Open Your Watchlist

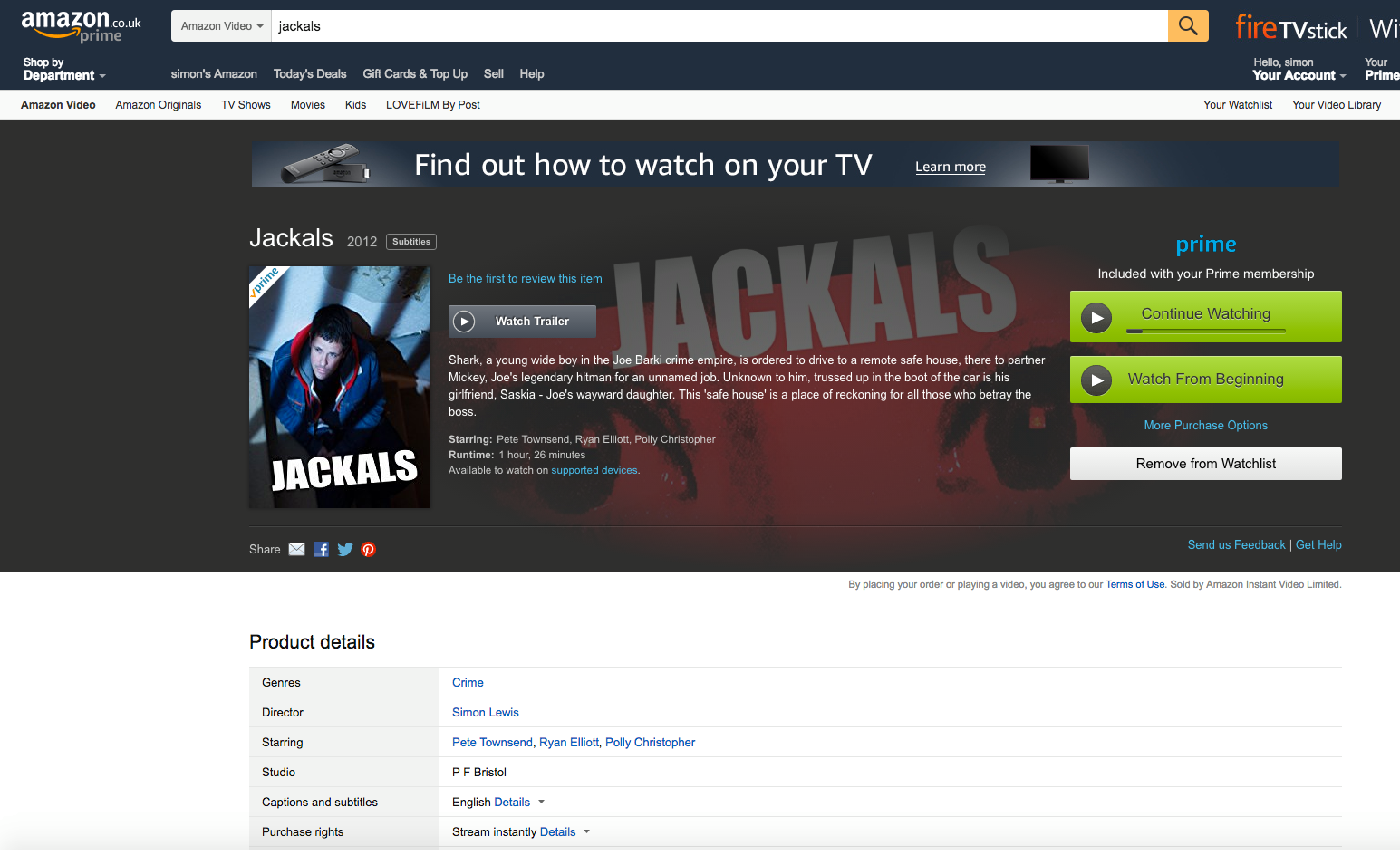pos(1238,105)
